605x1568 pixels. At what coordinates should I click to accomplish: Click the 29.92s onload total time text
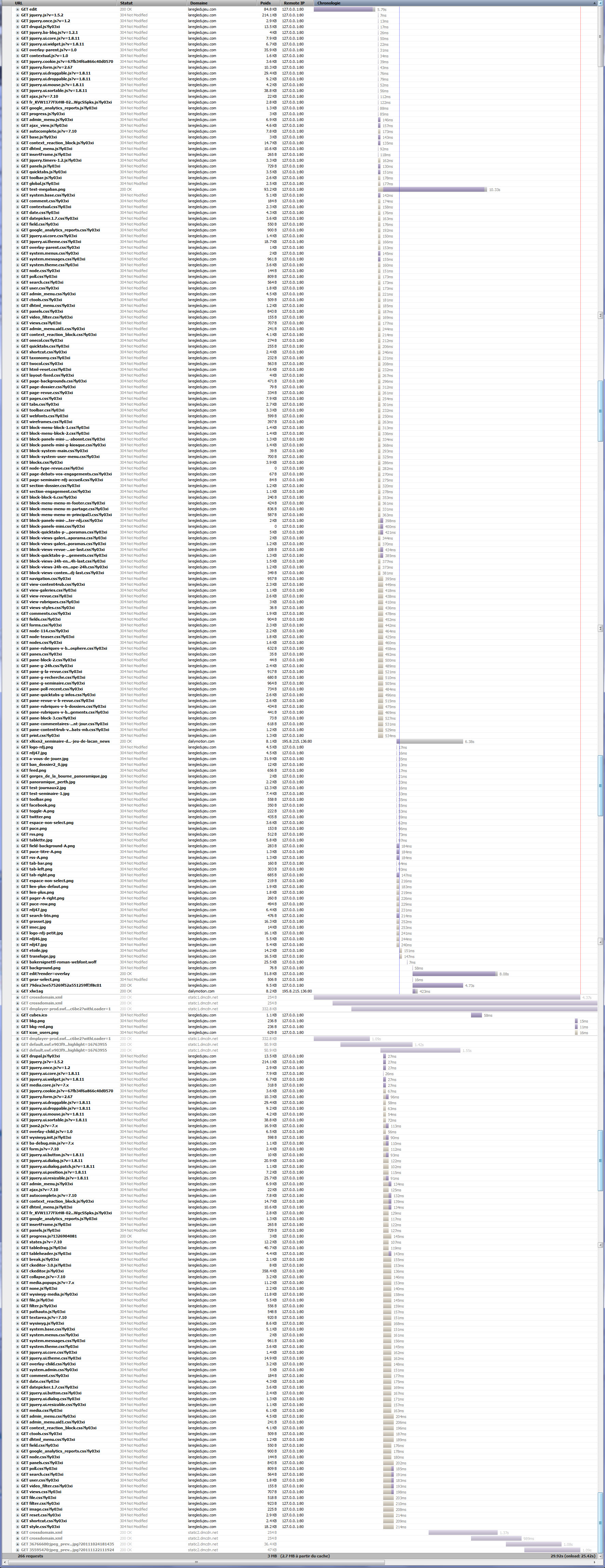(573, 1556)
